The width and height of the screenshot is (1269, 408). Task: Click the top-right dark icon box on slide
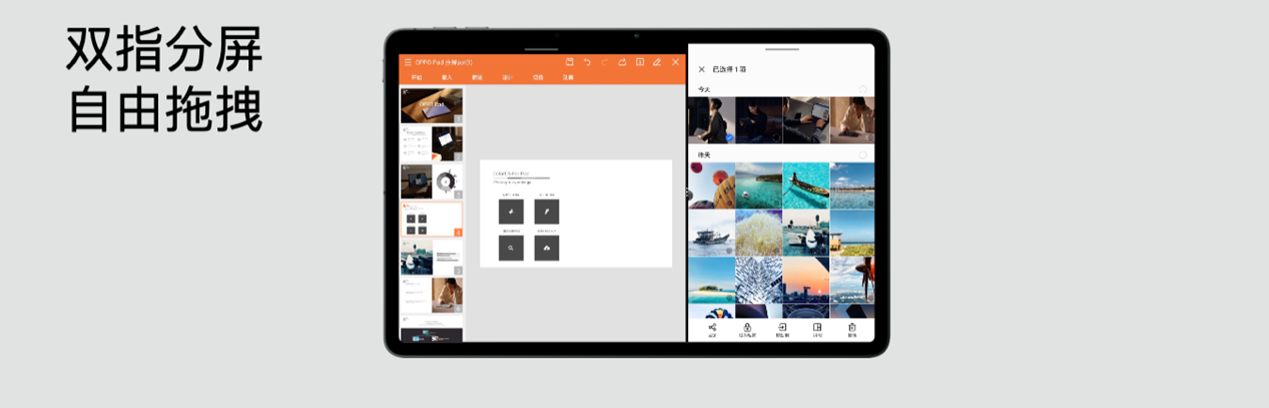(x=546, y=211)
